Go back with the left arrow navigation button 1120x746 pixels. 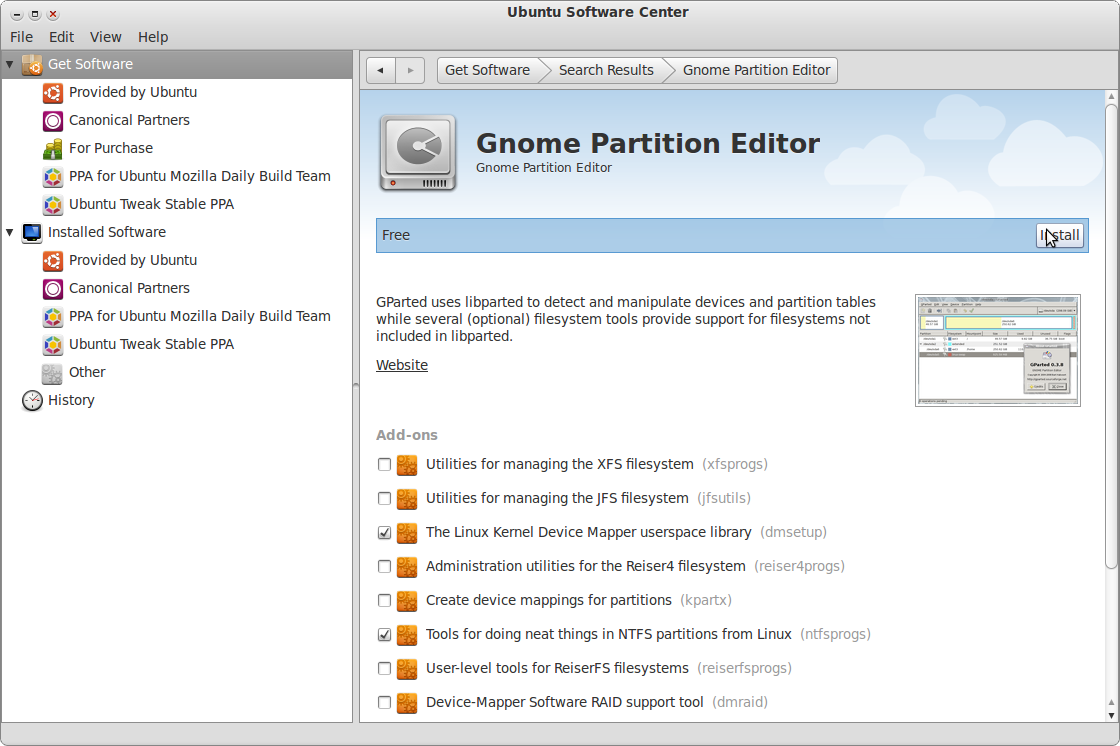(x=381, y=70)
